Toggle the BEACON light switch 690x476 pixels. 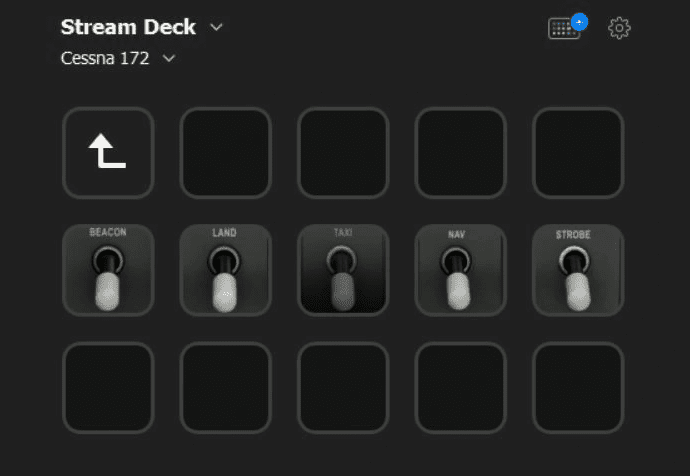click(x=108, y=270)
